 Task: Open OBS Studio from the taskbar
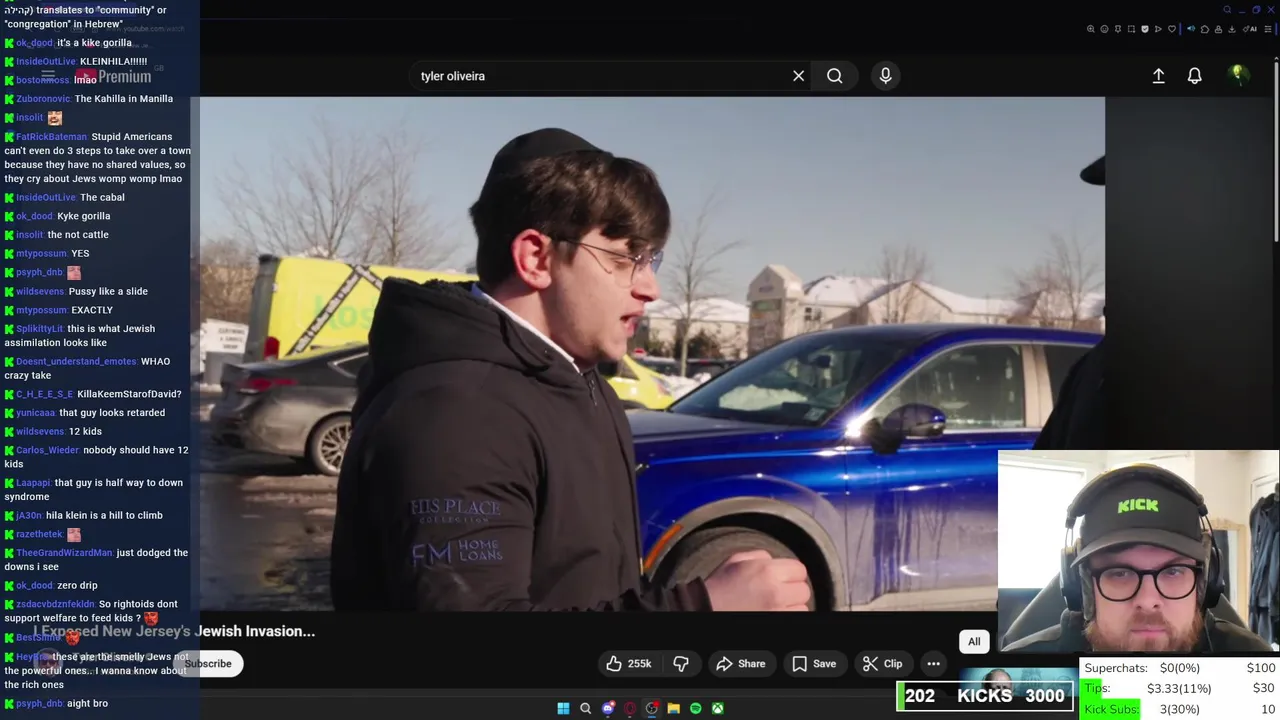tap(652, 708)
